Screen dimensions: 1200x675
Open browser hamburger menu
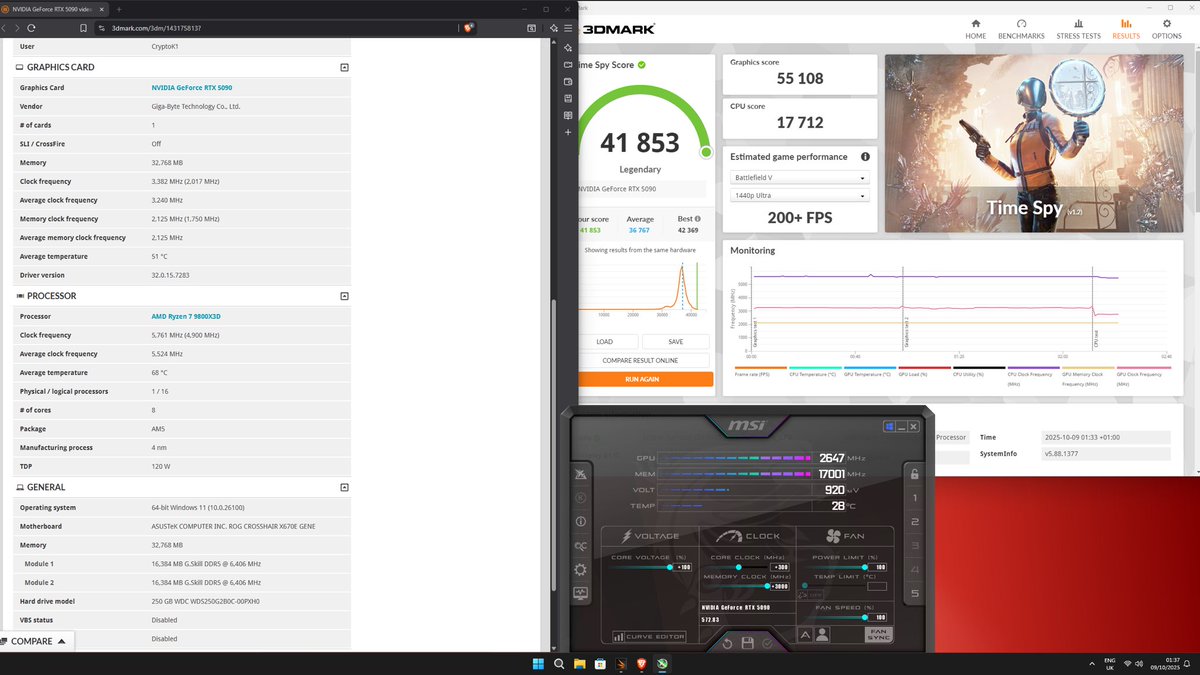[x=568, y=28]
